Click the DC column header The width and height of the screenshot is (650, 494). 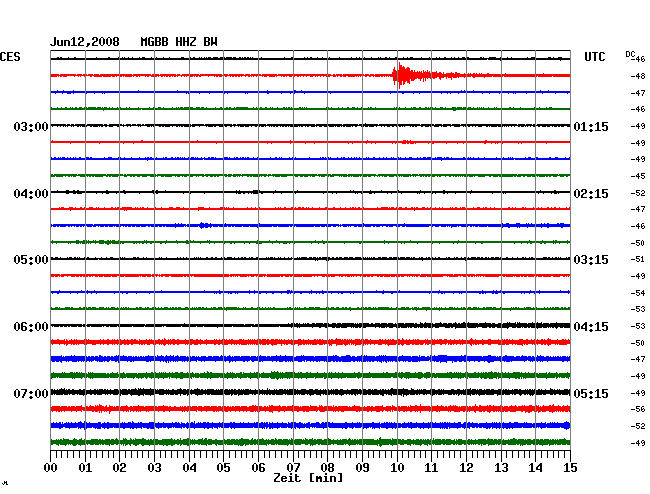[630, 54]
